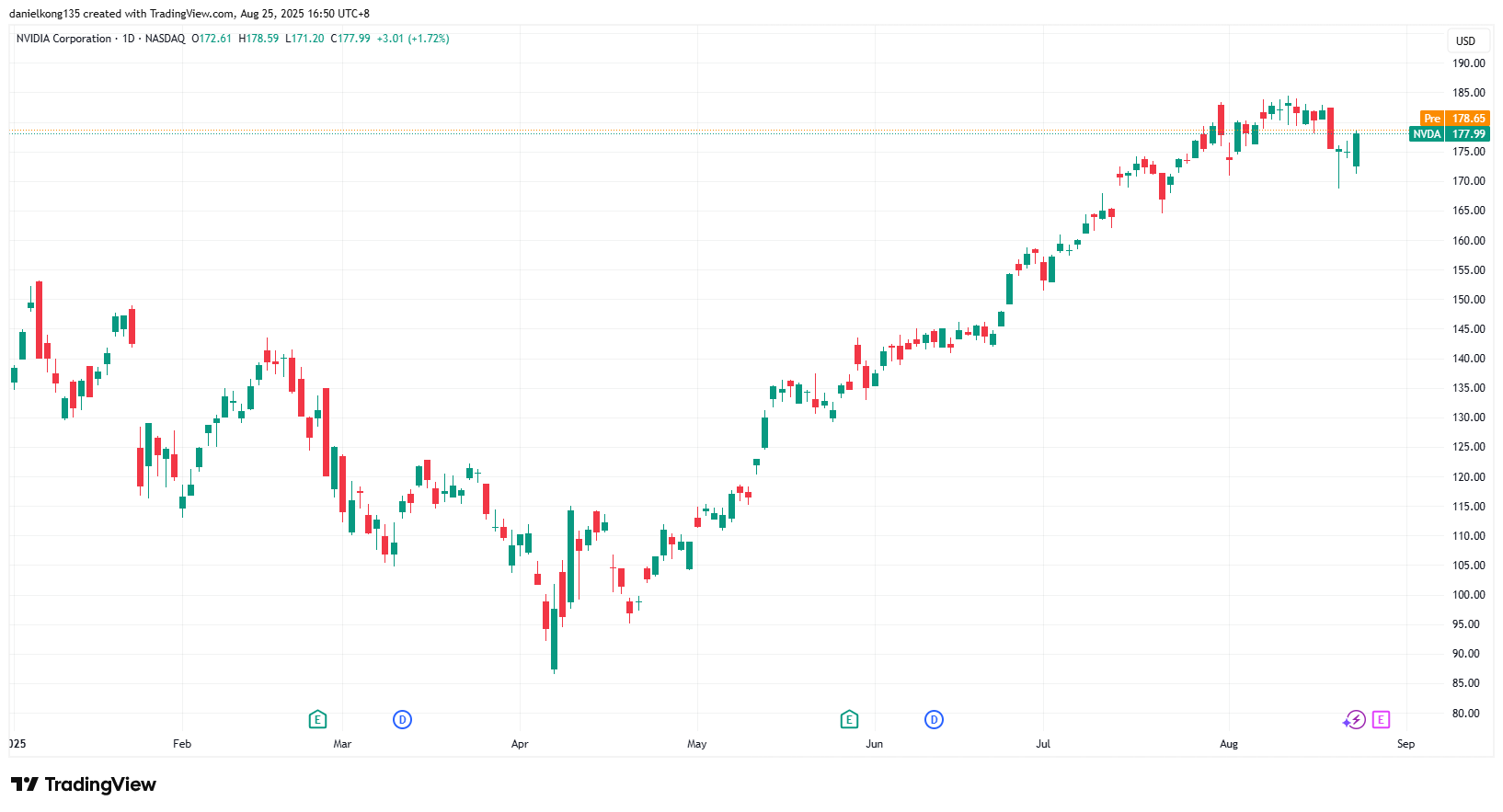Click the orange Pre 178.65 price label
This screenshot has width=1503, height=812.
1454,119
